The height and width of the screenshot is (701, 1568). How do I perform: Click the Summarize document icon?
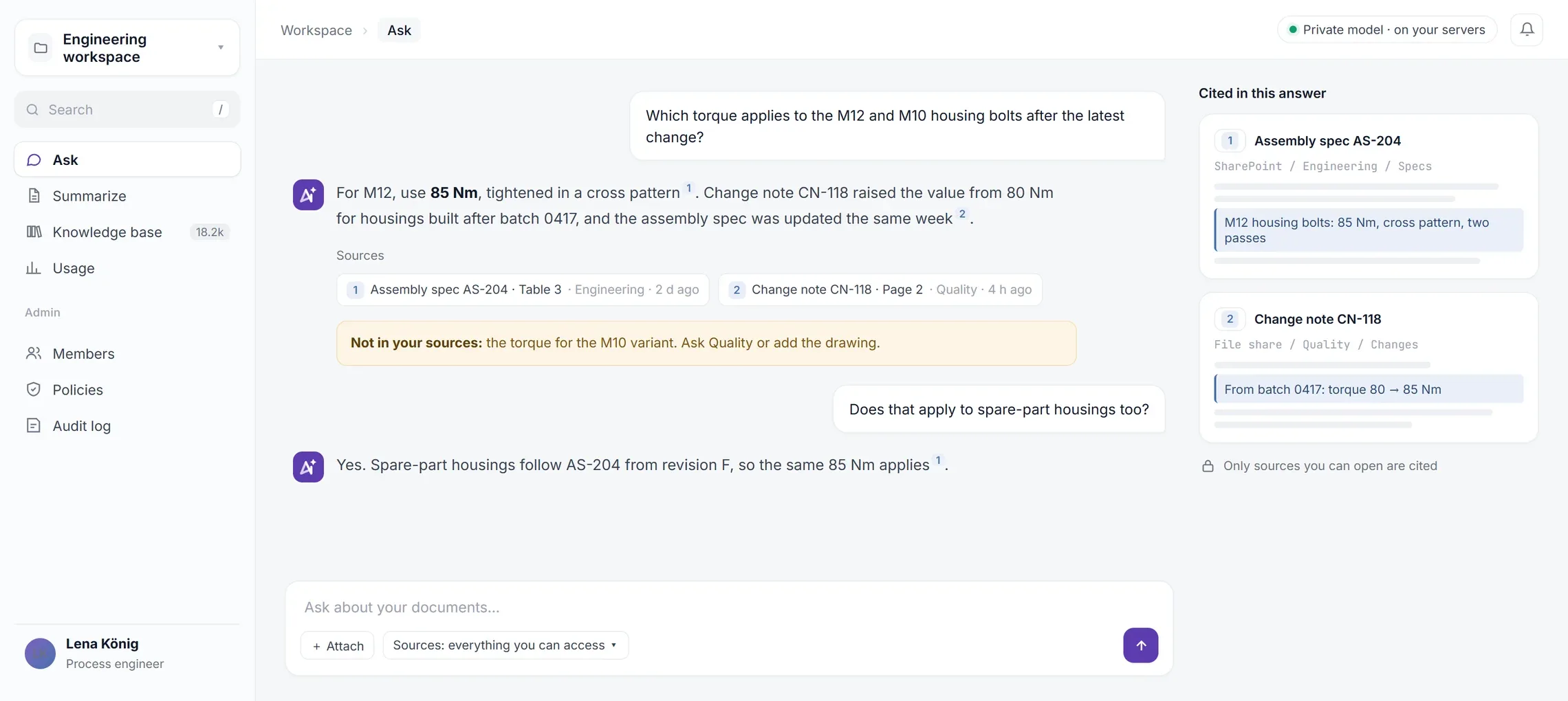click(34, 196)
